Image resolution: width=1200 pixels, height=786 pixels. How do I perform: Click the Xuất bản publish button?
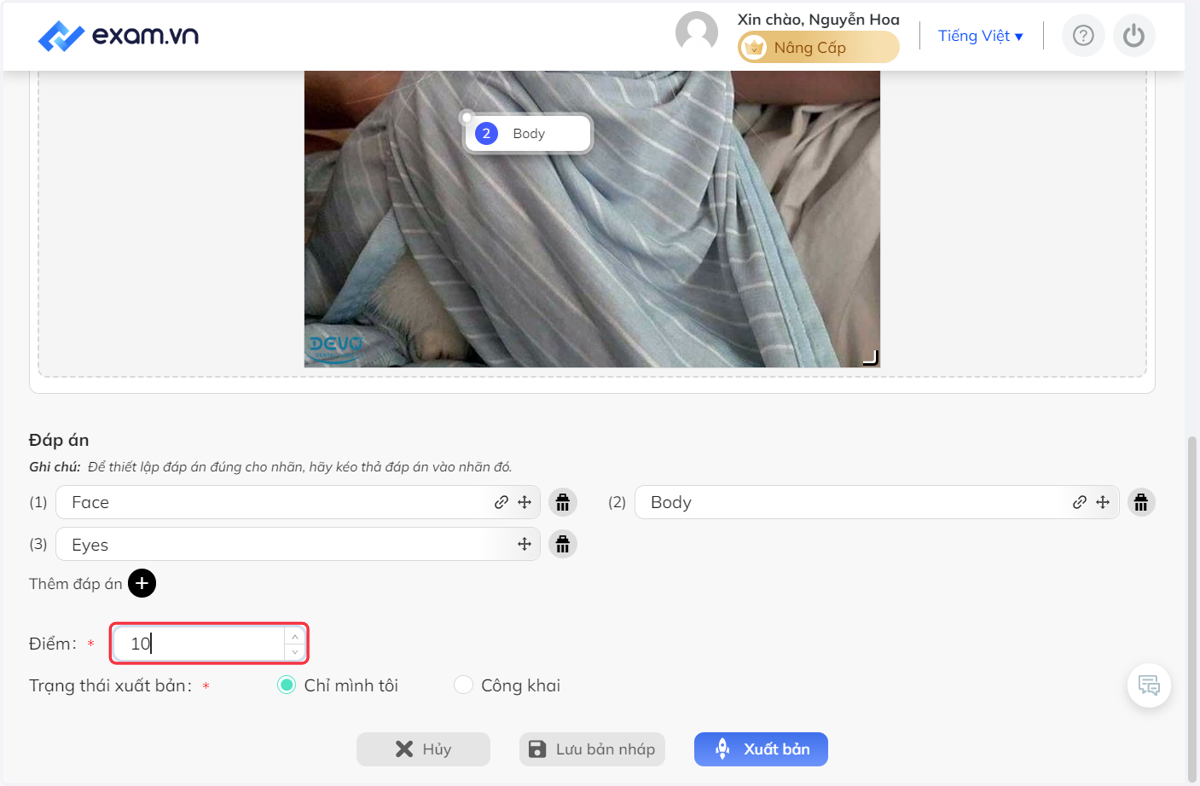click(x=761, y=749)
